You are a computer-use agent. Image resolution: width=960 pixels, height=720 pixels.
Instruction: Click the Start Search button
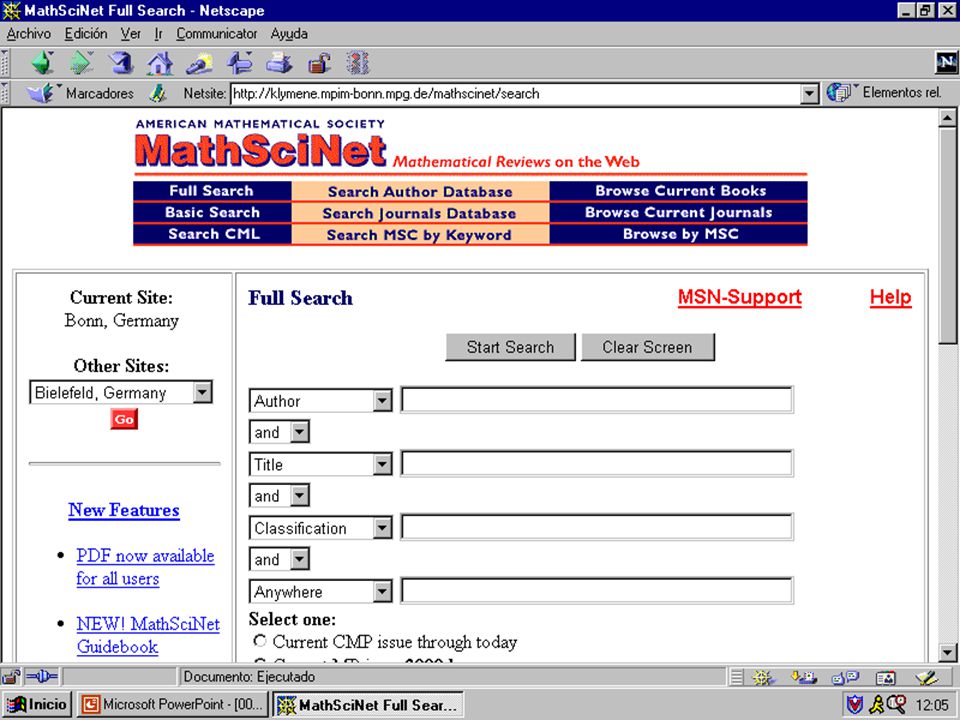click(510, 347)
